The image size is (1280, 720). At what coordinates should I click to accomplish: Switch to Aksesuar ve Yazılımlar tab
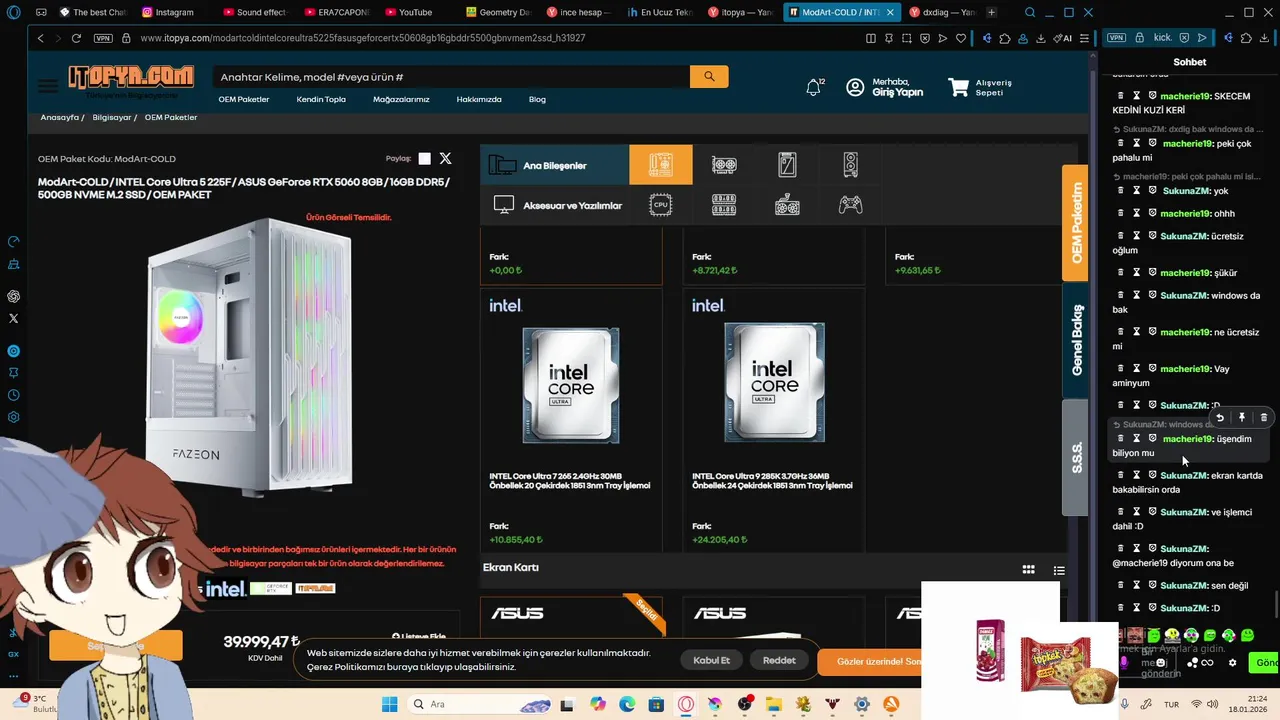[x=554, y=205]
